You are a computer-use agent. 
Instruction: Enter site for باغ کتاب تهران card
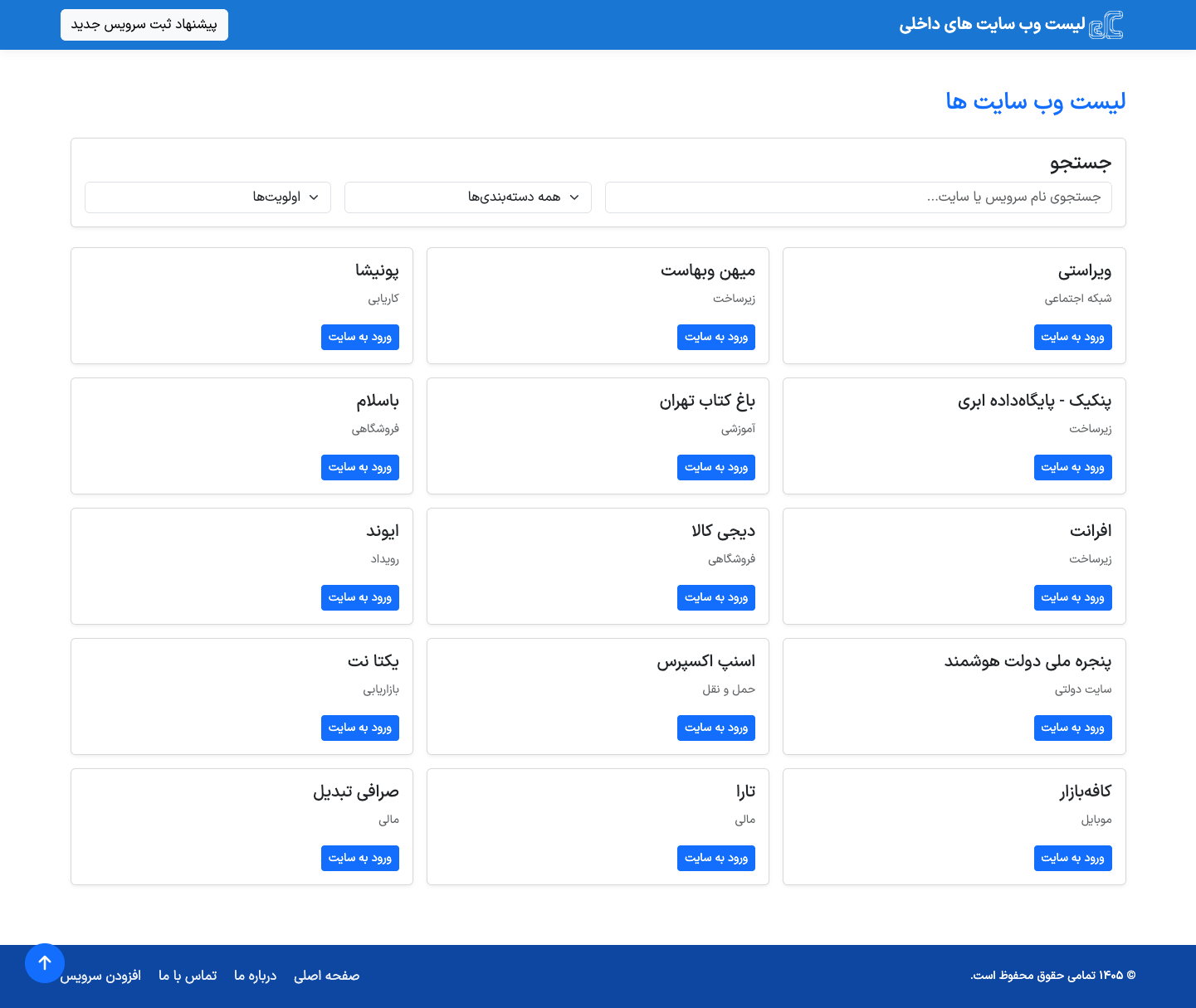coord(716,467)
